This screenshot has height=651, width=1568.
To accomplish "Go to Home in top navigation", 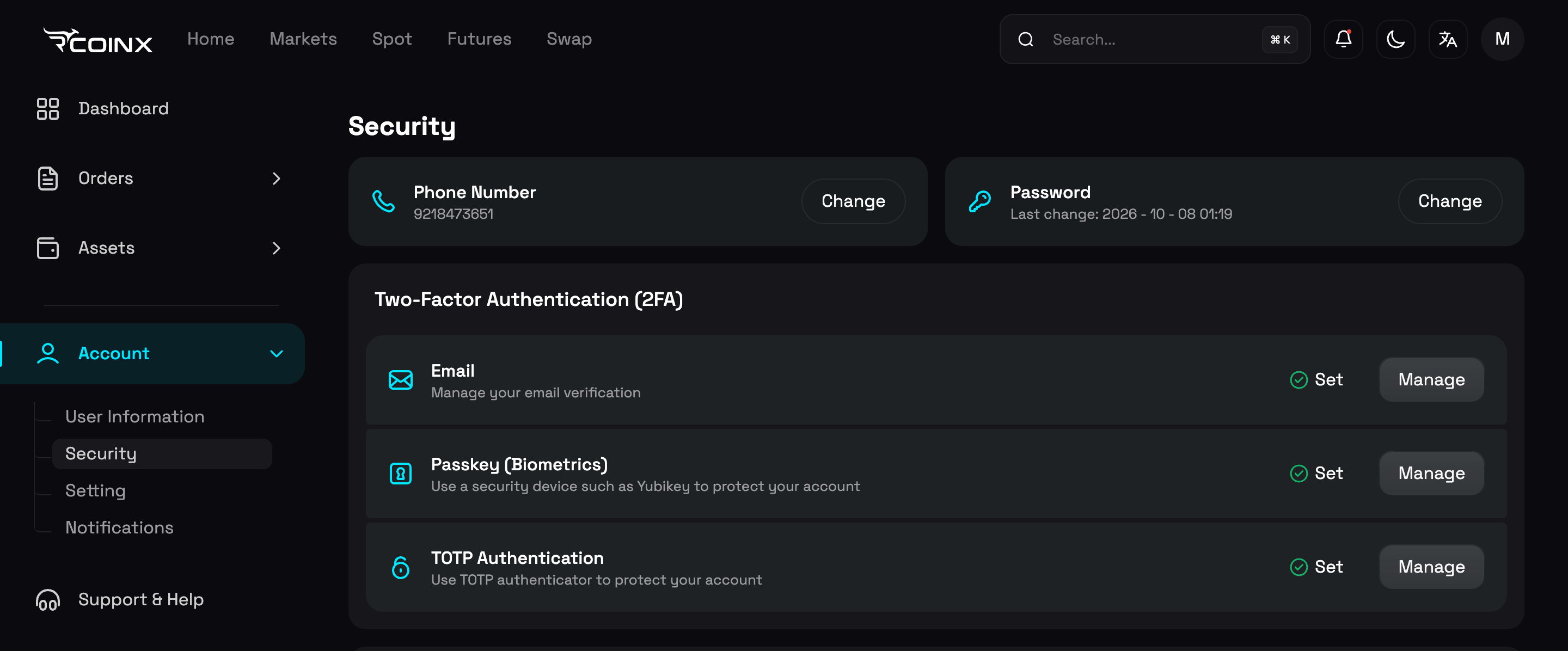I will (x=211, y=39).
